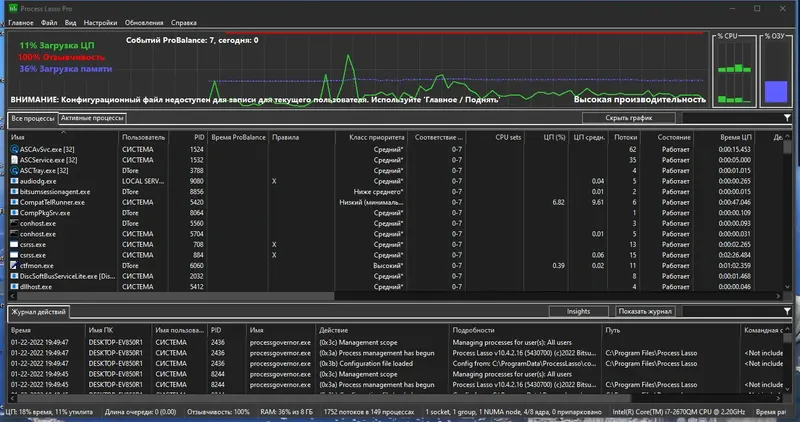Open the Обновления menu
The width and height of the screenshot is (800, 422).
tap(145, 21)
